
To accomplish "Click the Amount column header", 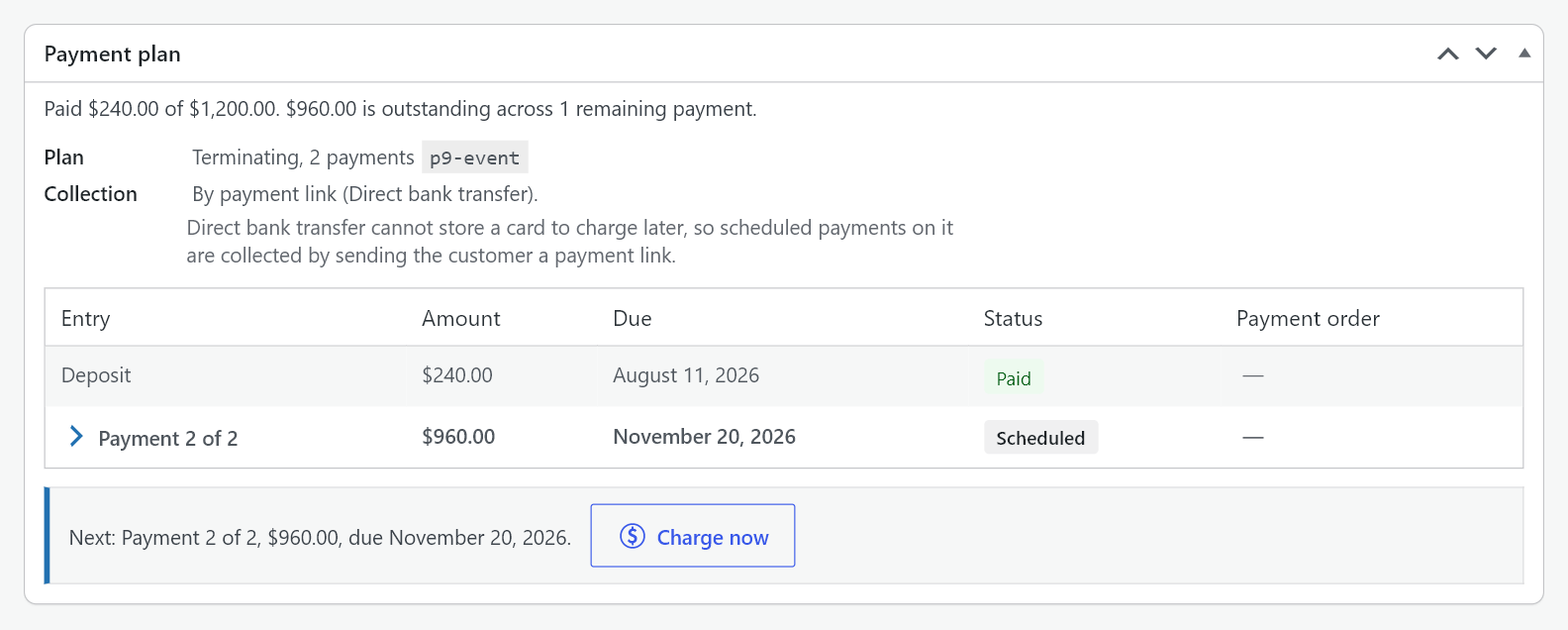I will [x=461, y=318].
